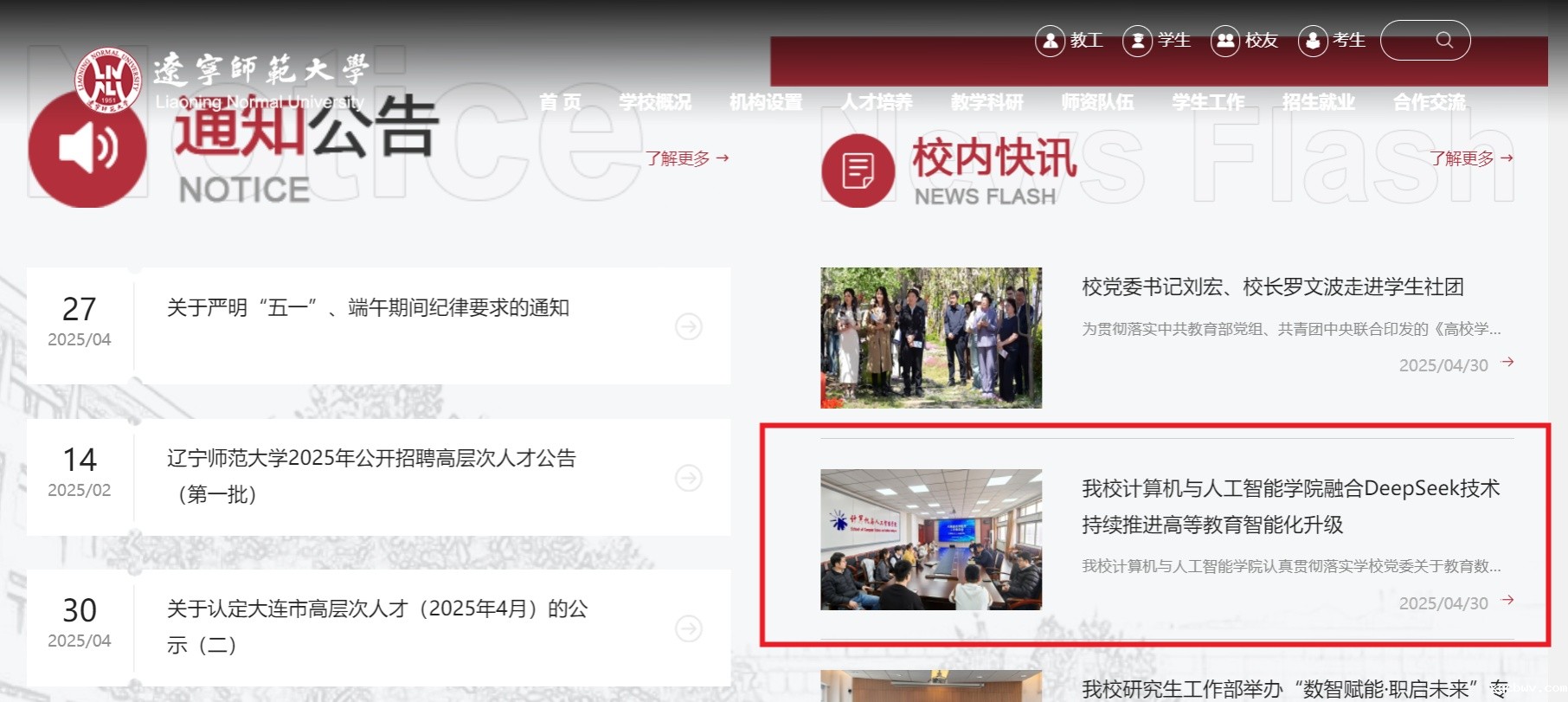
Task: Click circled arrow on 五一 discipline notice
Action: [x=688, y=327]
